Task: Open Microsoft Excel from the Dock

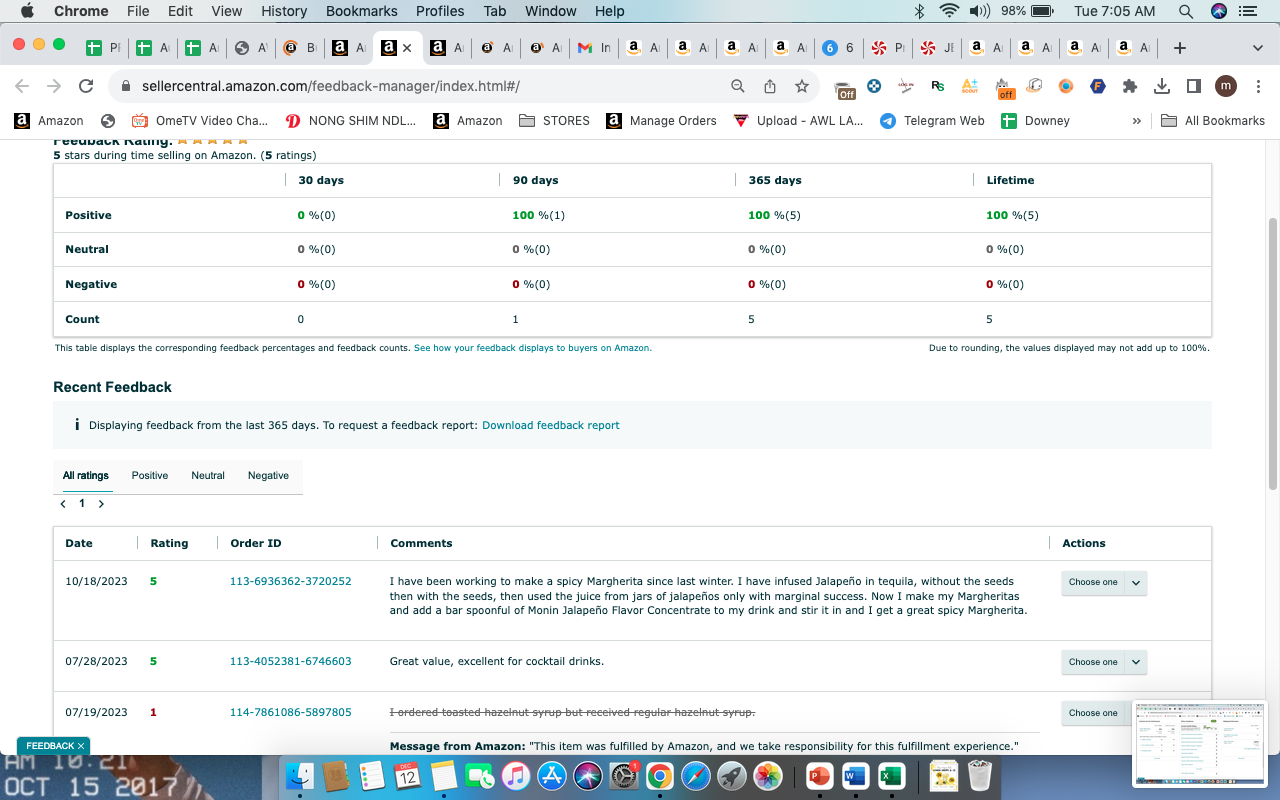Action: (x=891, y=776)
